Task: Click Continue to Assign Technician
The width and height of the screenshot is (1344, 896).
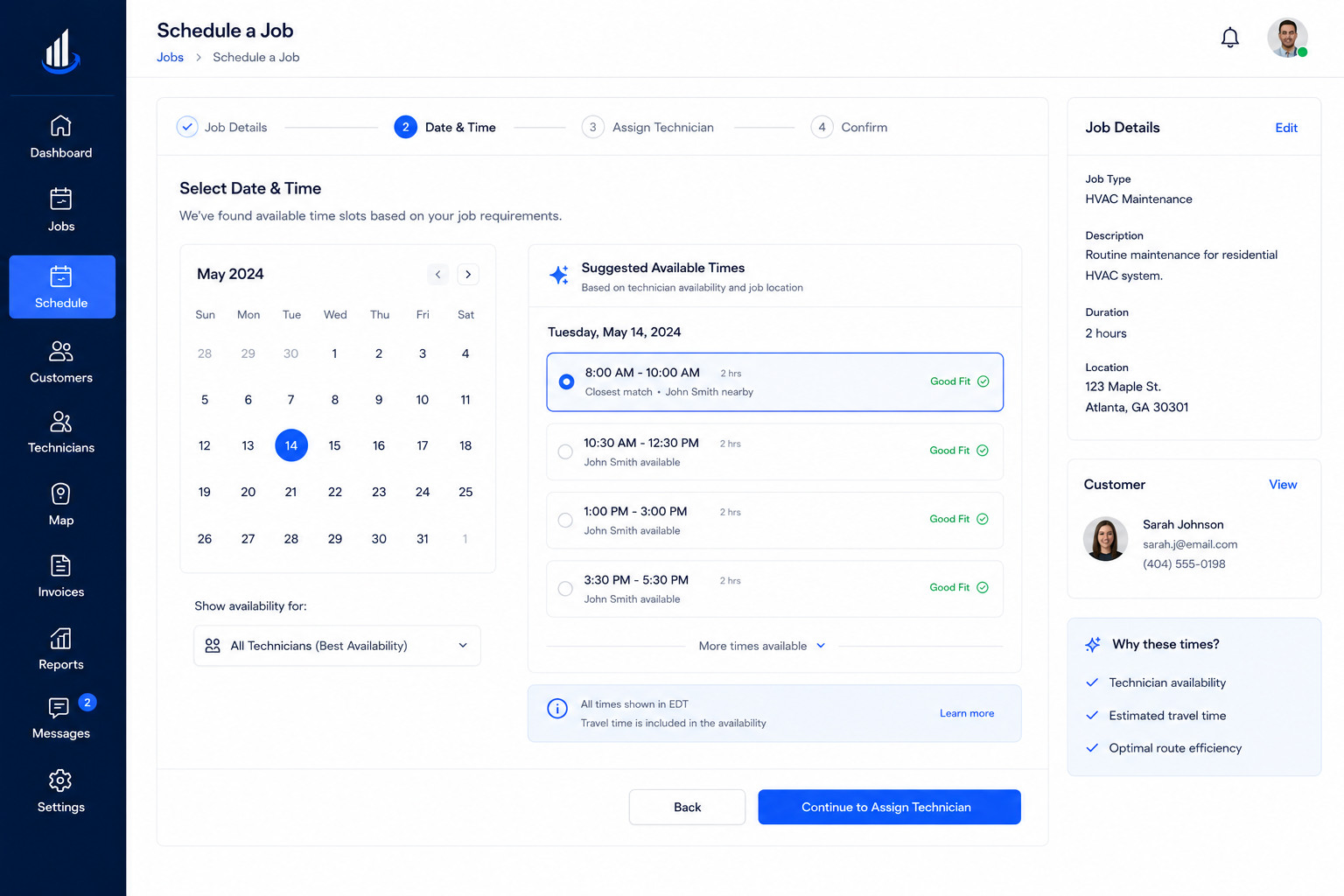Action: point(889,807)
